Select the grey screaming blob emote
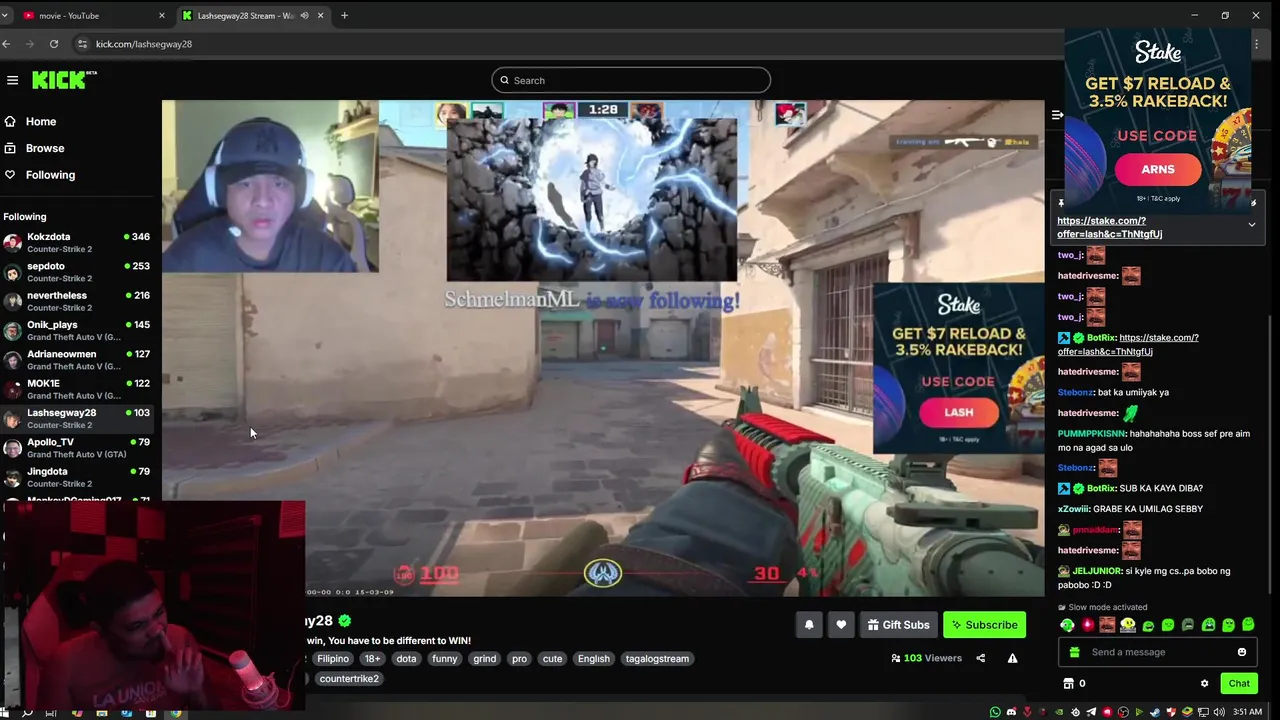 pos(1188,625)
